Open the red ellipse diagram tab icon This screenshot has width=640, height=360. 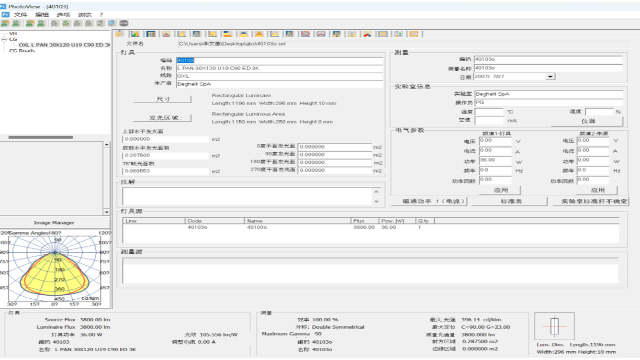click(321, 34)
